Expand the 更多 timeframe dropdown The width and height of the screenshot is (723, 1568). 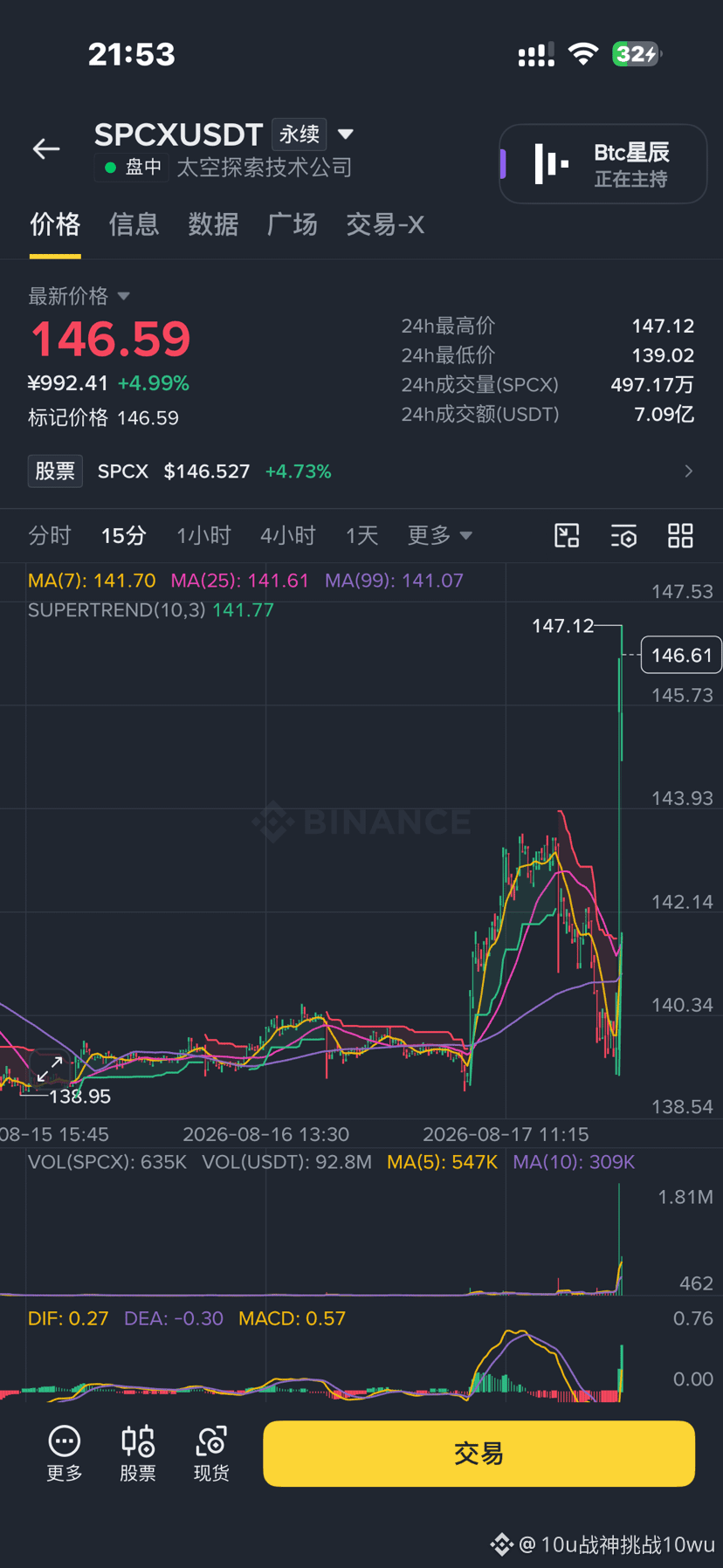click(439, 535)
